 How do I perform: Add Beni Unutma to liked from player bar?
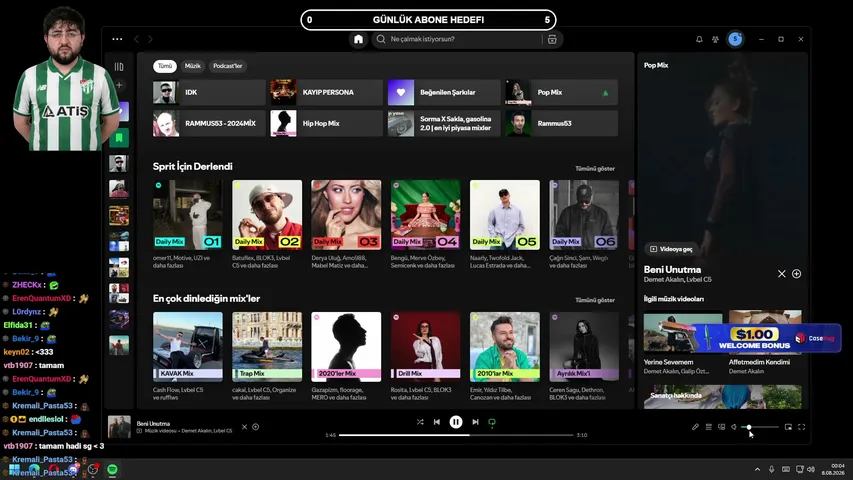256,427
